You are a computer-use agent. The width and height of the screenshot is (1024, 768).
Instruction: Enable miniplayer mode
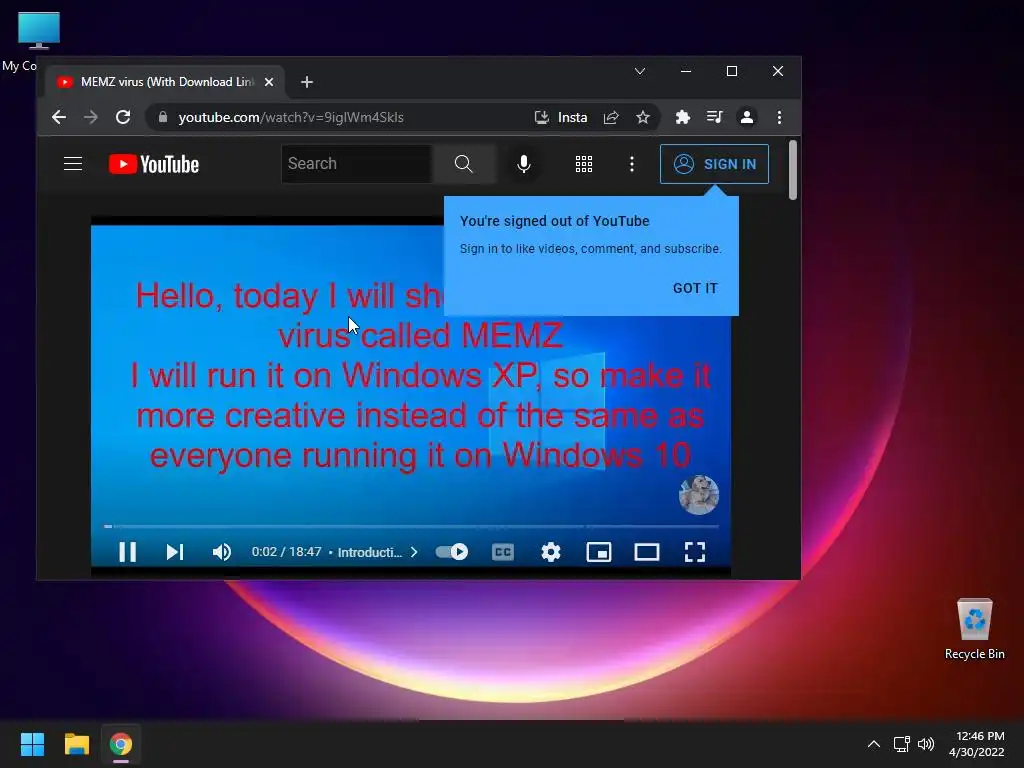coord(599,552)
